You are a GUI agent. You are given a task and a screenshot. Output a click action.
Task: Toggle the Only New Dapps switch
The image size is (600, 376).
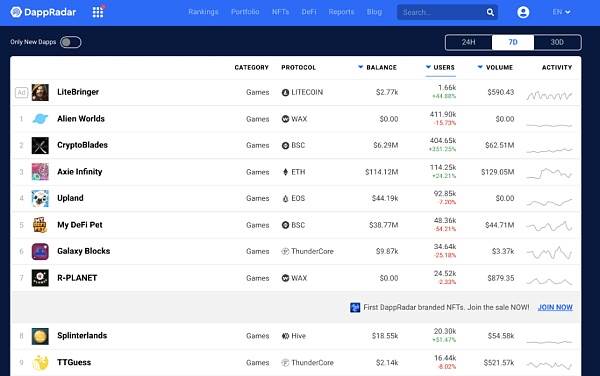click(71, 42)
